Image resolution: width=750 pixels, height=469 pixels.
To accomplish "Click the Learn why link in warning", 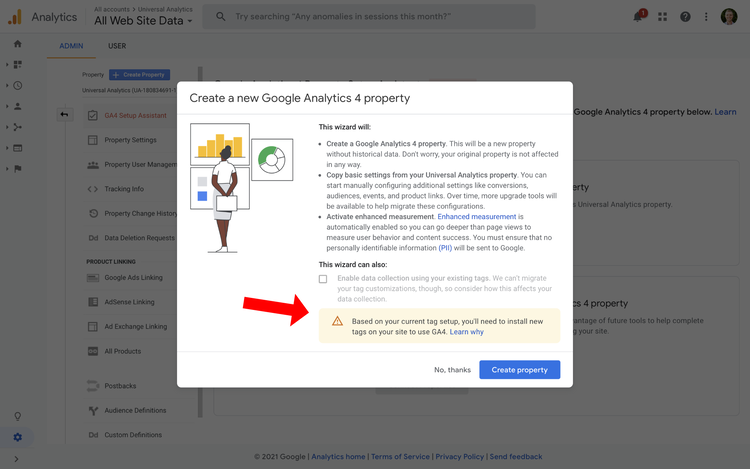I will tap(466, 332).
